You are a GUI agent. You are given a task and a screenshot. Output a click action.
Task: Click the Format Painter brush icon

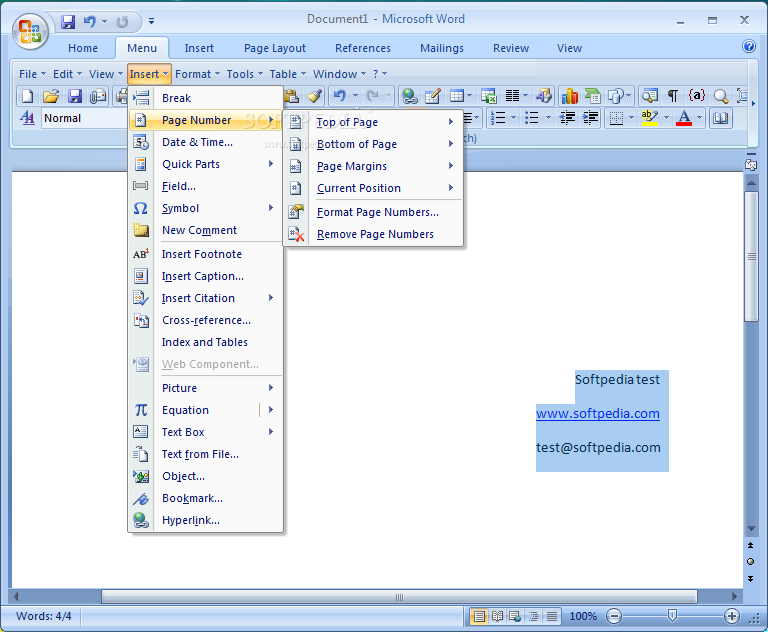[x=314, y=96]
